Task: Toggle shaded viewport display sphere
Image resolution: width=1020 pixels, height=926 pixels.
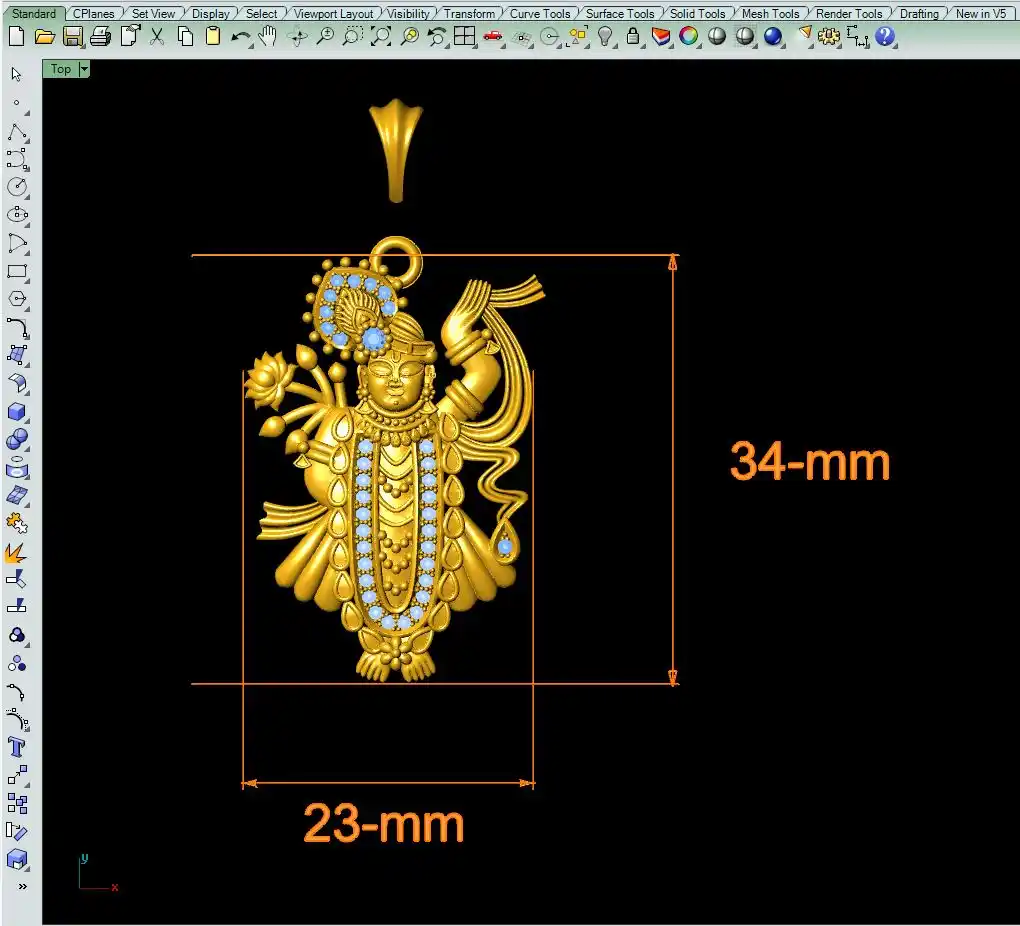Action: tap(717, 37)
